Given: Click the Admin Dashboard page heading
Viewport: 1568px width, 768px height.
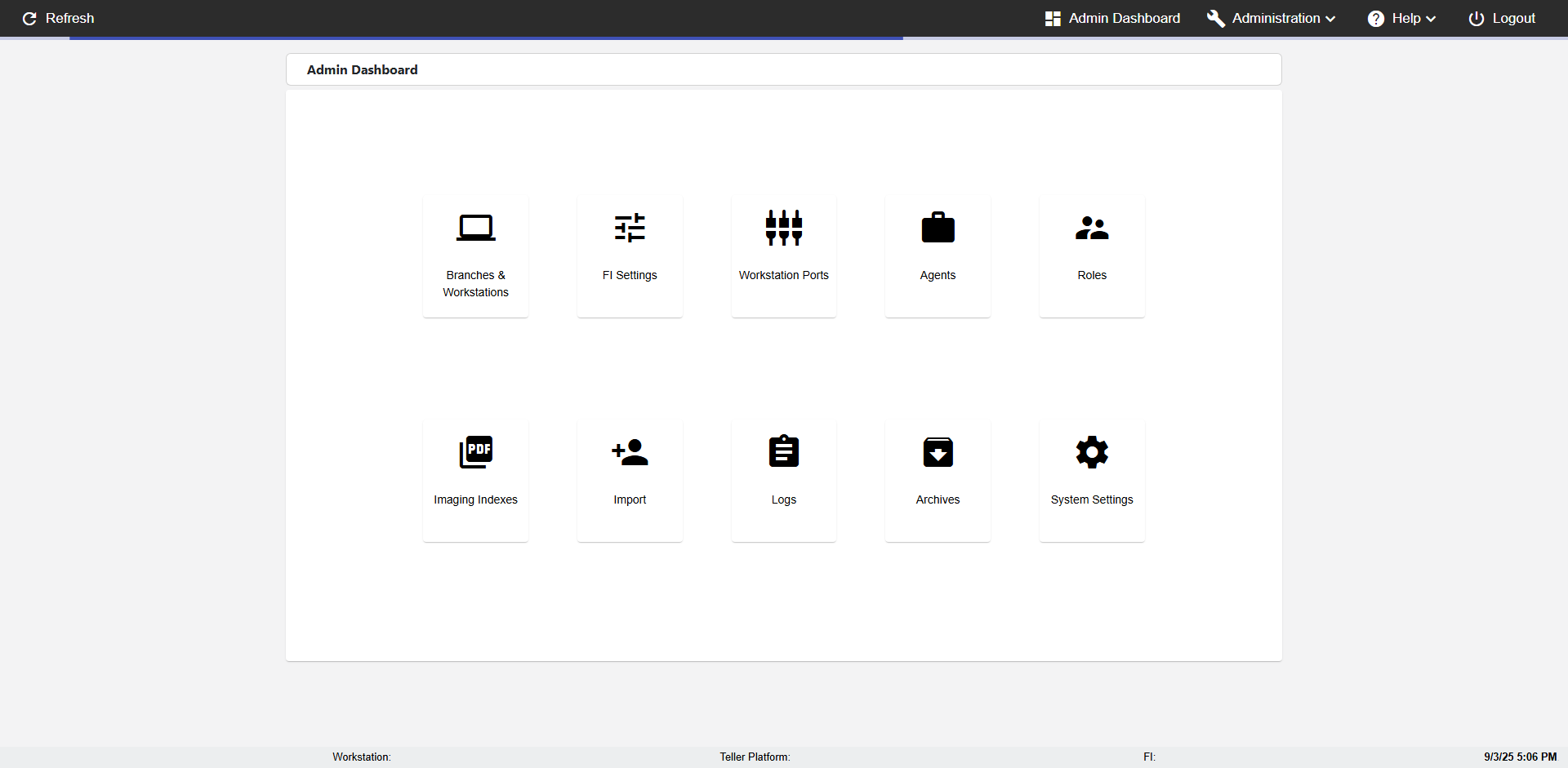Looking at the screenshot, I should (363, 70).
